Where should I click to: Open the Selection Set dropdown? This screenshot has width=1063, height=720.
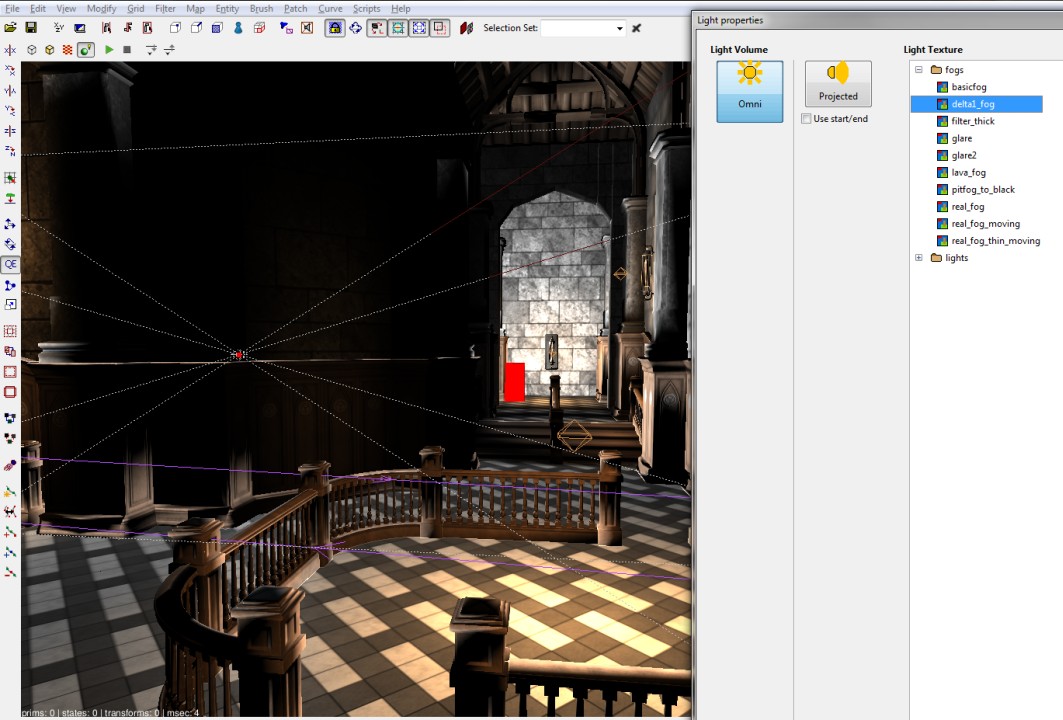(x=620, y=28)
